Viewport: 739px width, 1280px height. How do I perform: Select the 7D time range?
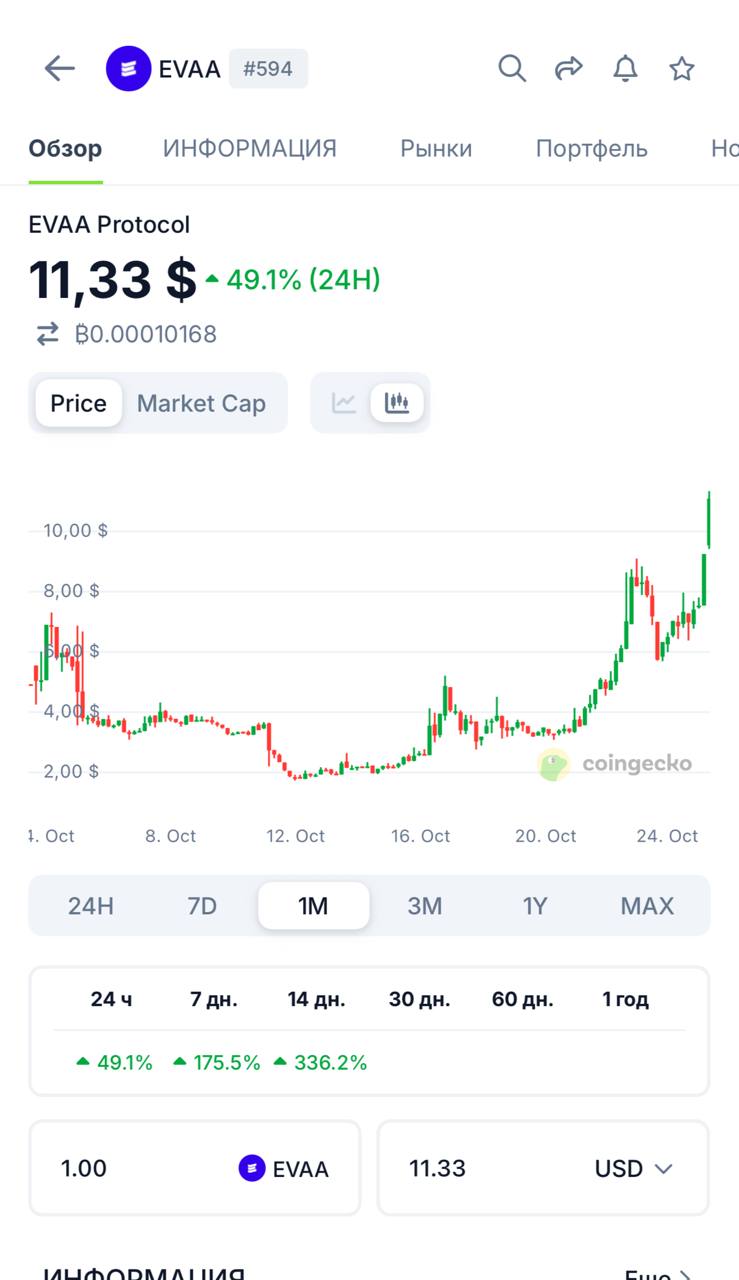pos(202,906)
